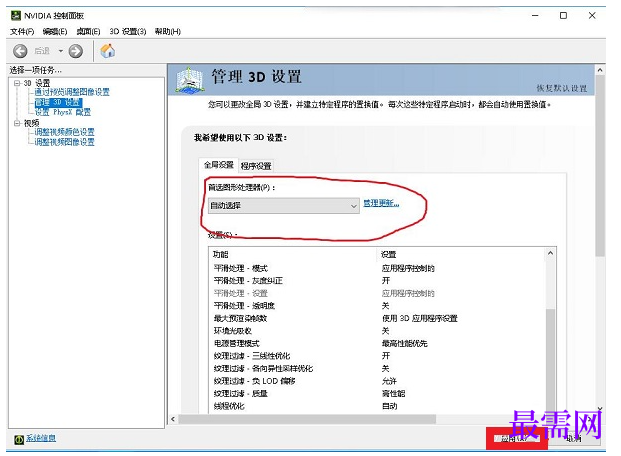Collapse the 视频 tree node
This screenshot has width=621, height=456.
click(x=17, y=123)
